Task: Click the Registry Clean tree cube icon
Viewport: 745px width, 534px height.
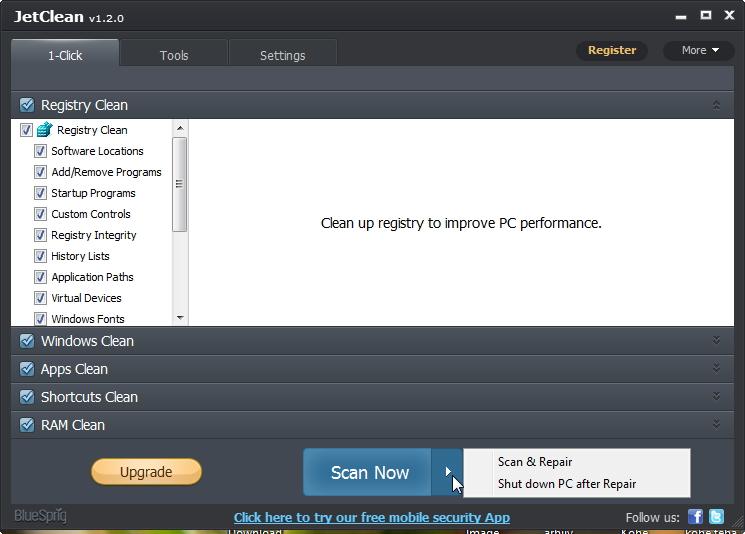Action: point(44,130)
